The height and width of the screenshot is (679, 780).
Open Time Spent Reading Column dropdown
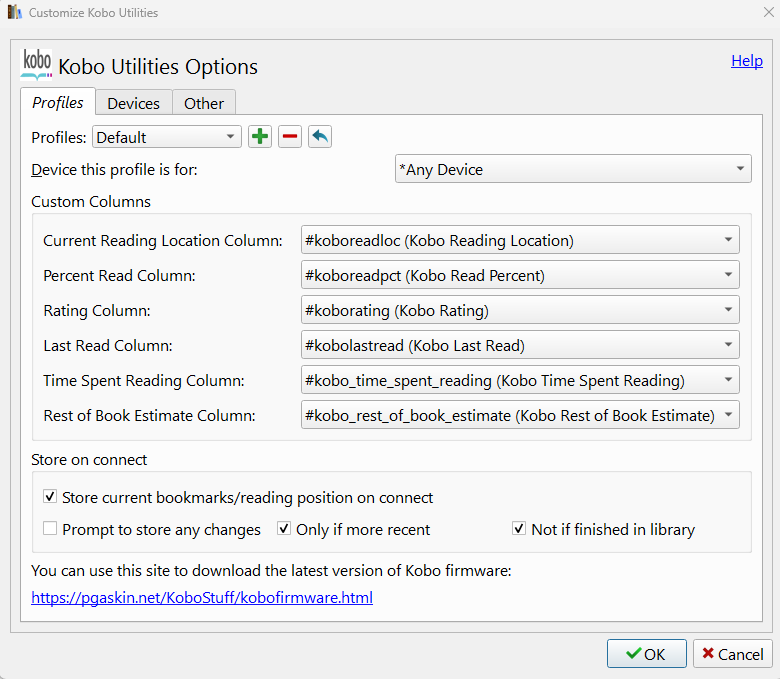point(520,380)
